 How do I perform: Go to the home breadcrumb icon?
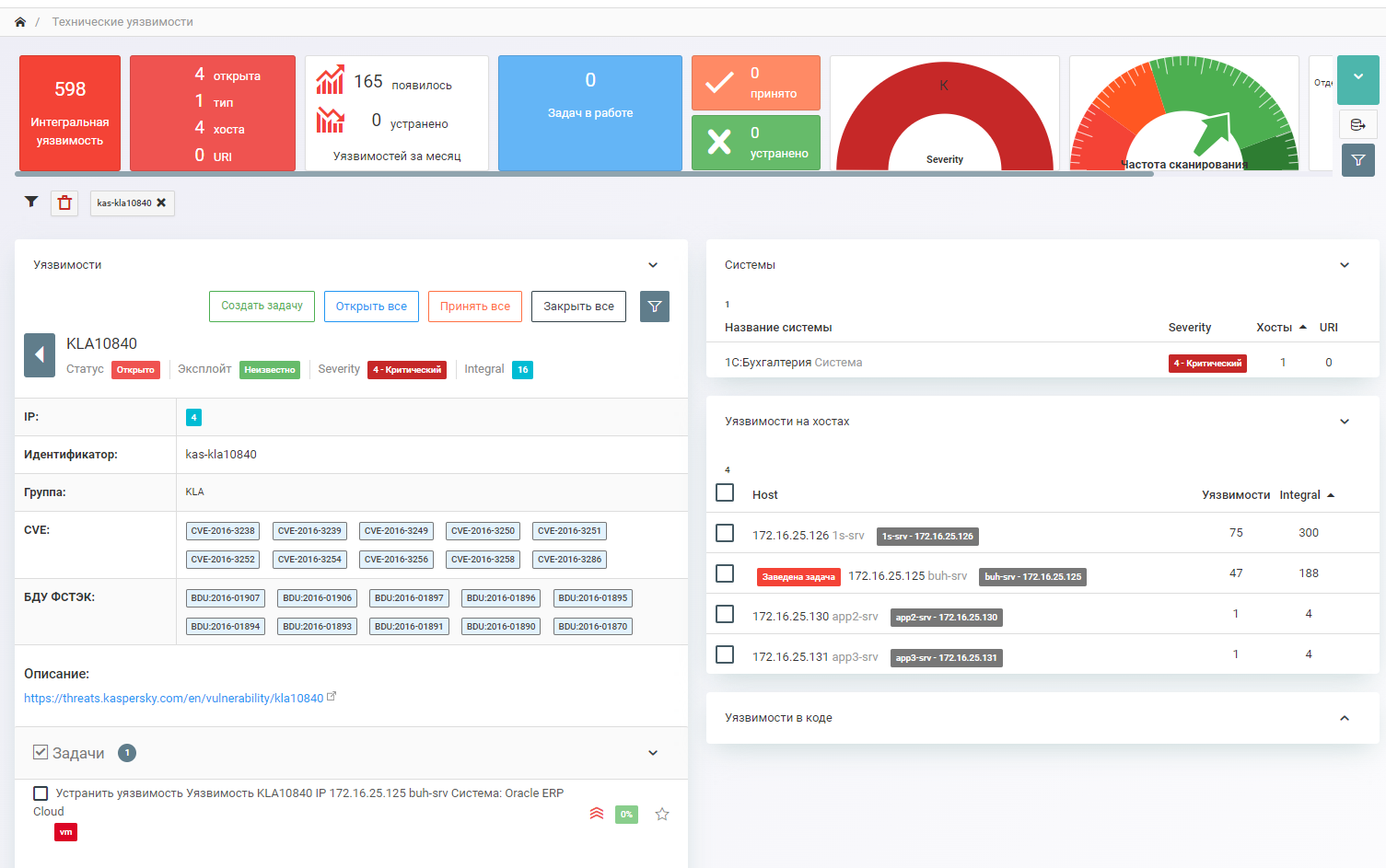point(20,22)
